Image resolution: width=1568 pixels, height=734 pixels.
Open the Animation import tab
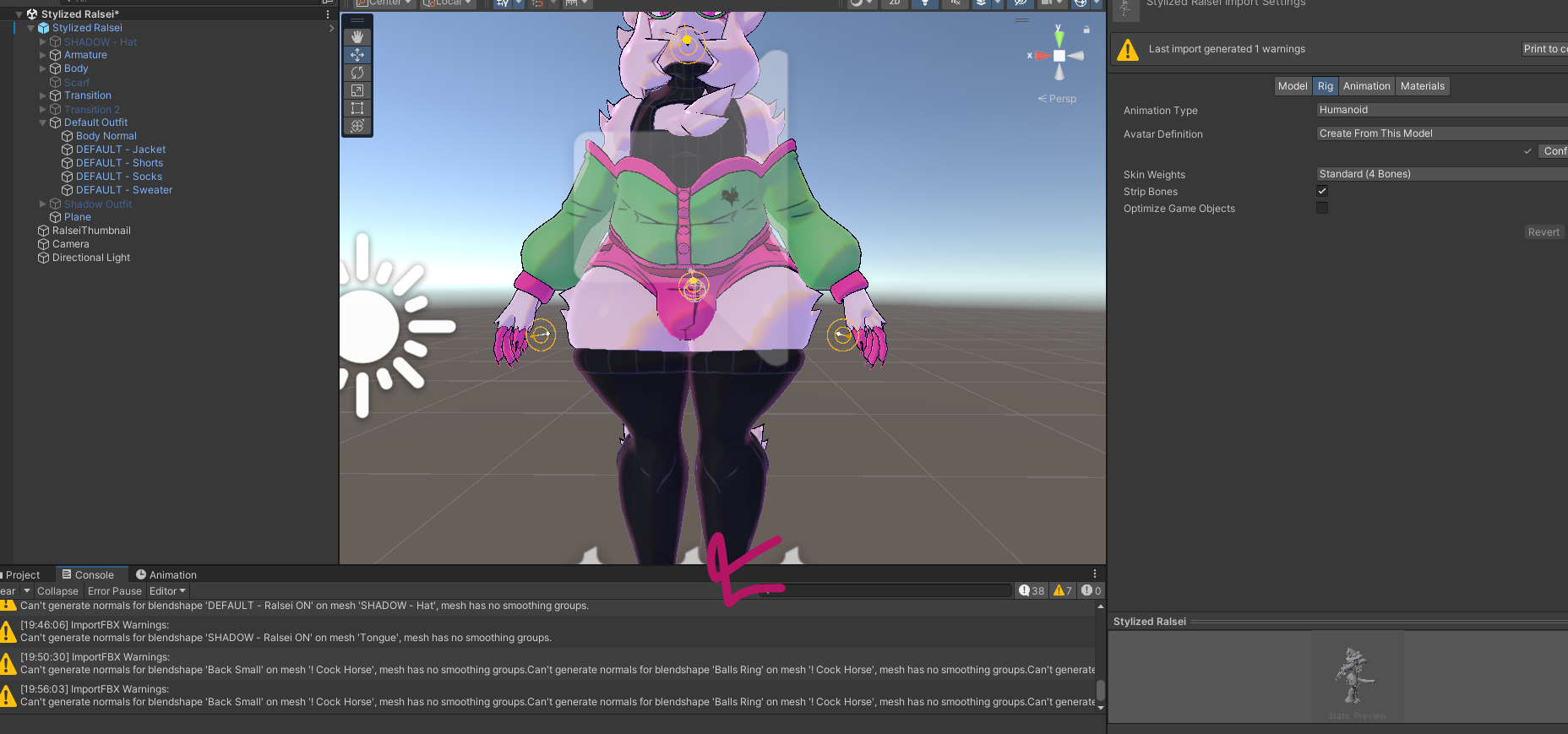point(1366,86)
